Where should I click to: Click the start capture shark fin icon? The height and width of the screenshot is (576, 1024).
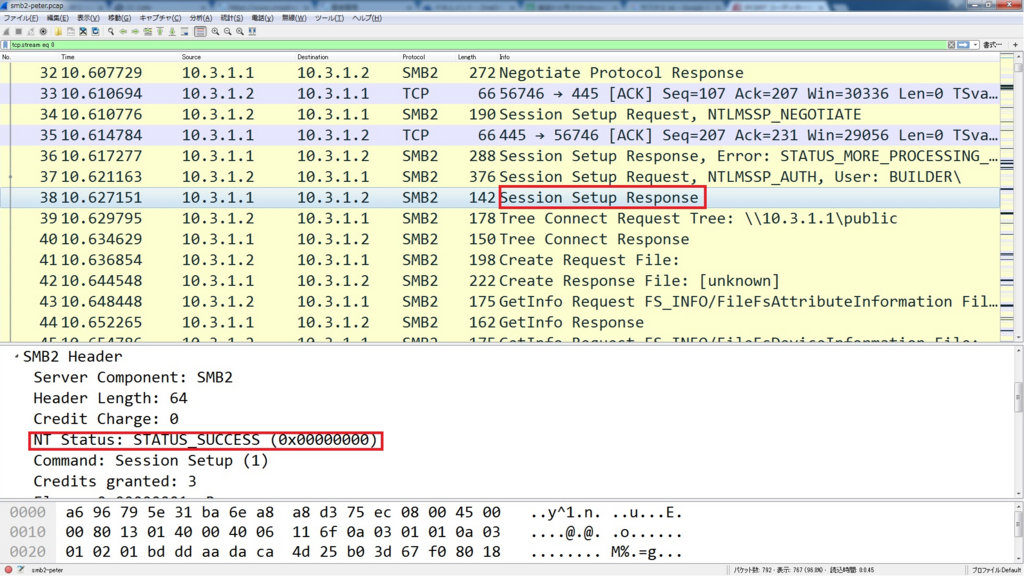7,31
